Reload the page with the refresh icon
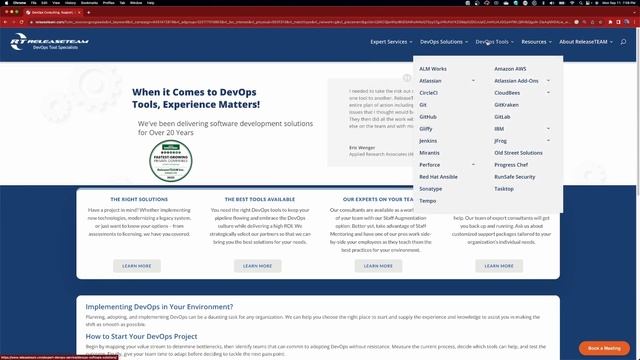The image size is (640, 360). tap(21, 22)
